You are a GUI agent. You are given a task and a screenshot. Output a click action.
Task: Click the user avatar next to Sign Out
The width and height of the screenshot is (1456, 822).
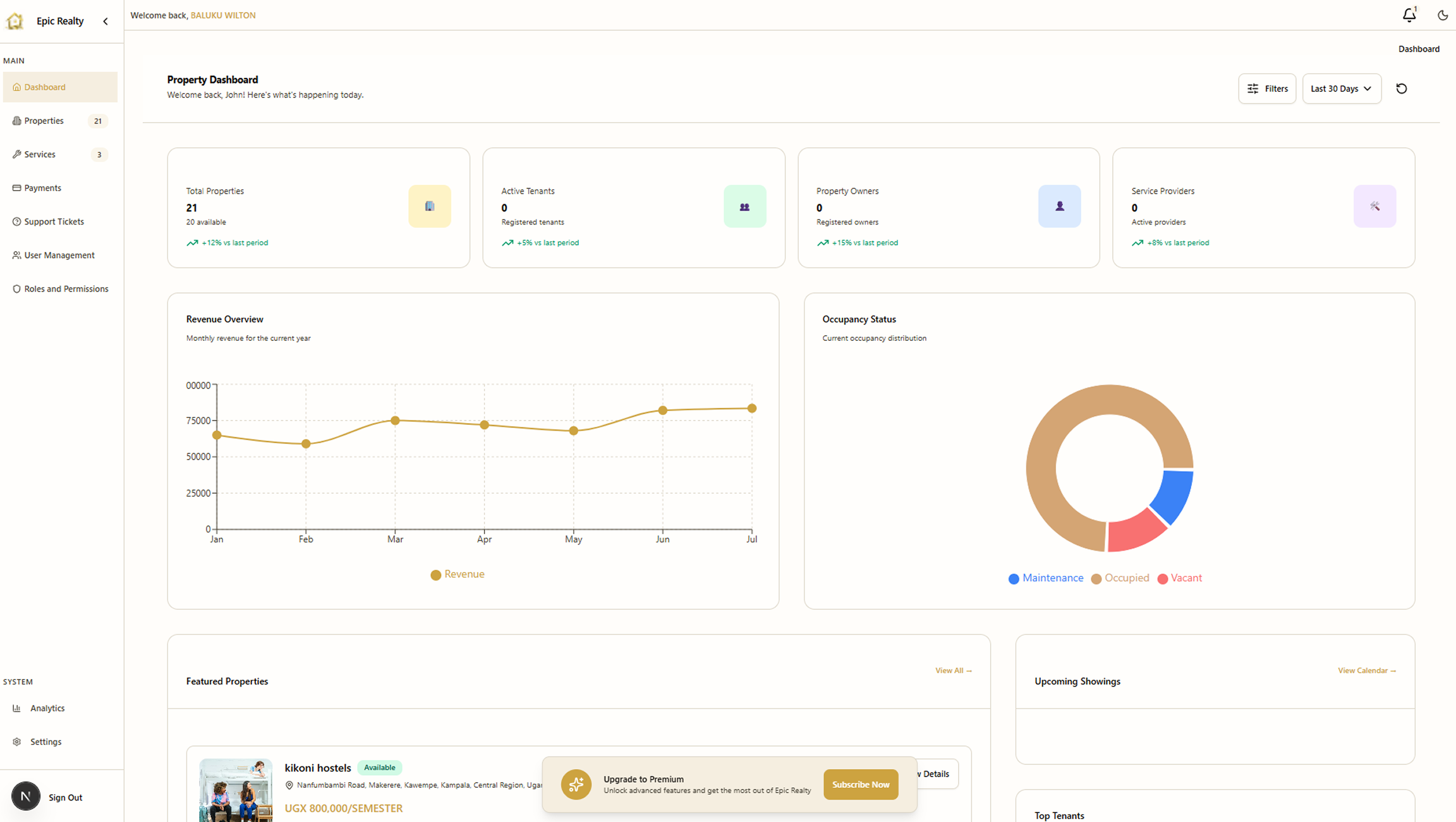(26, 796)
